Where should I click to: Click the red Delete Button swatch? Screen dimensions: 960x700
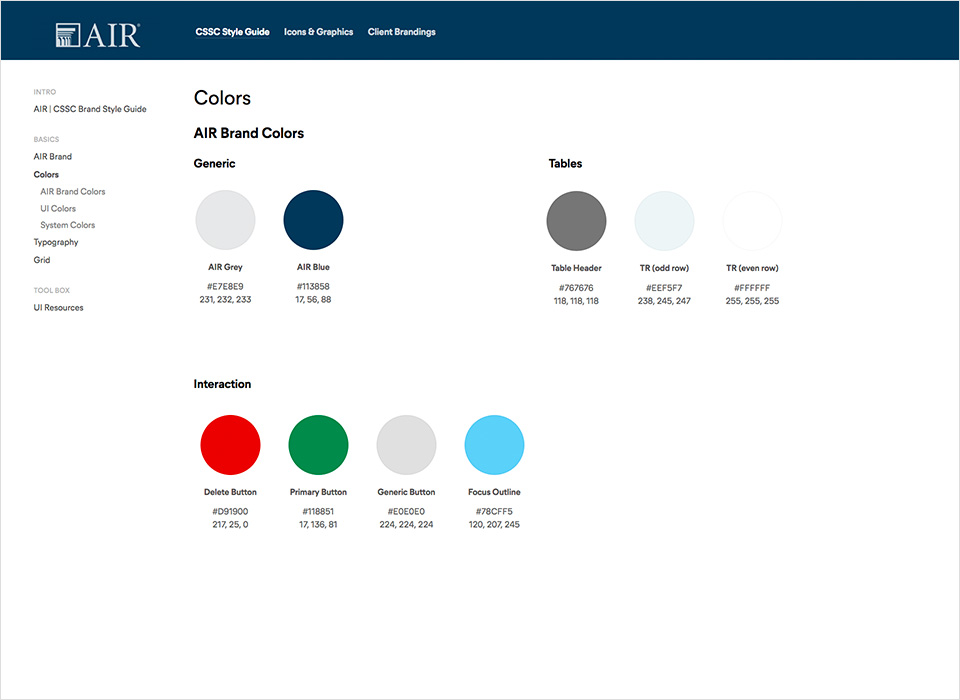[x=230, y=445]
